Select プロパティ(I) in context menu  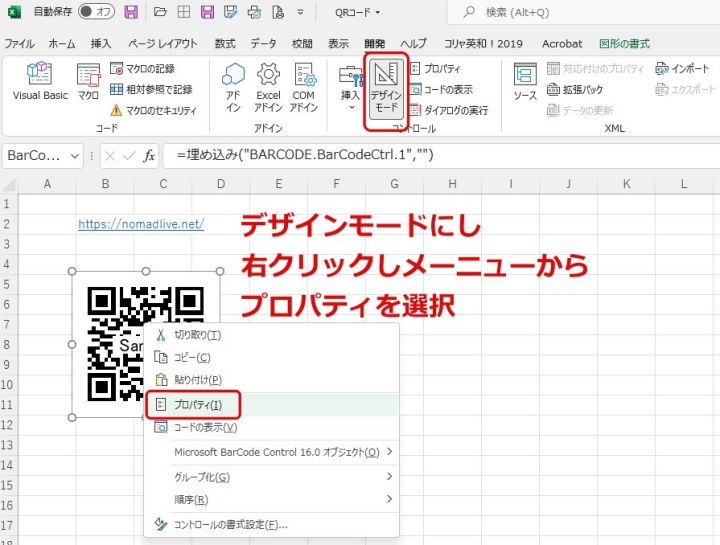[271, 405]
